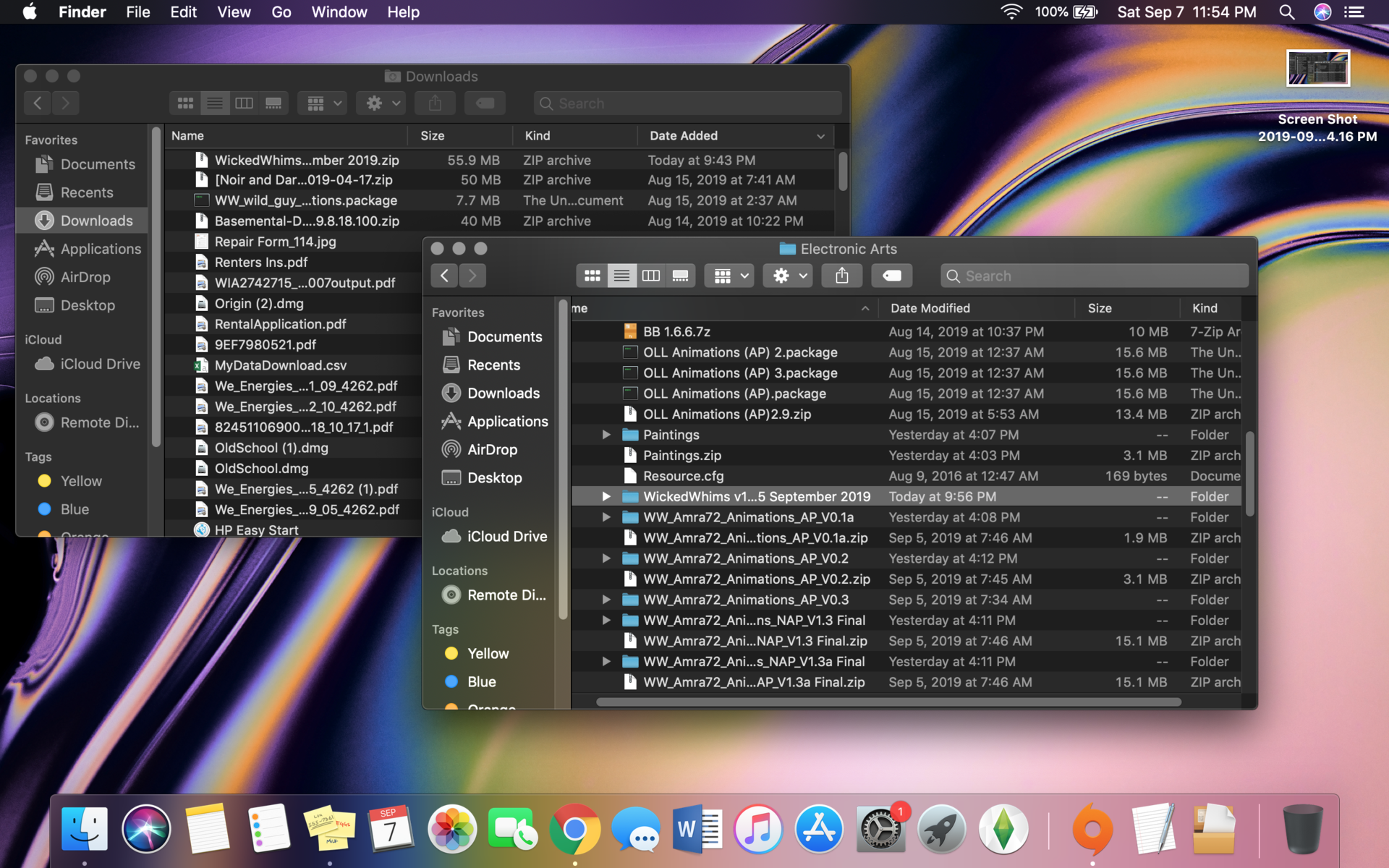The width and height of the screenshot is (1389, 868).
Task: Switch Downloads window to column view
Action: 245,103
